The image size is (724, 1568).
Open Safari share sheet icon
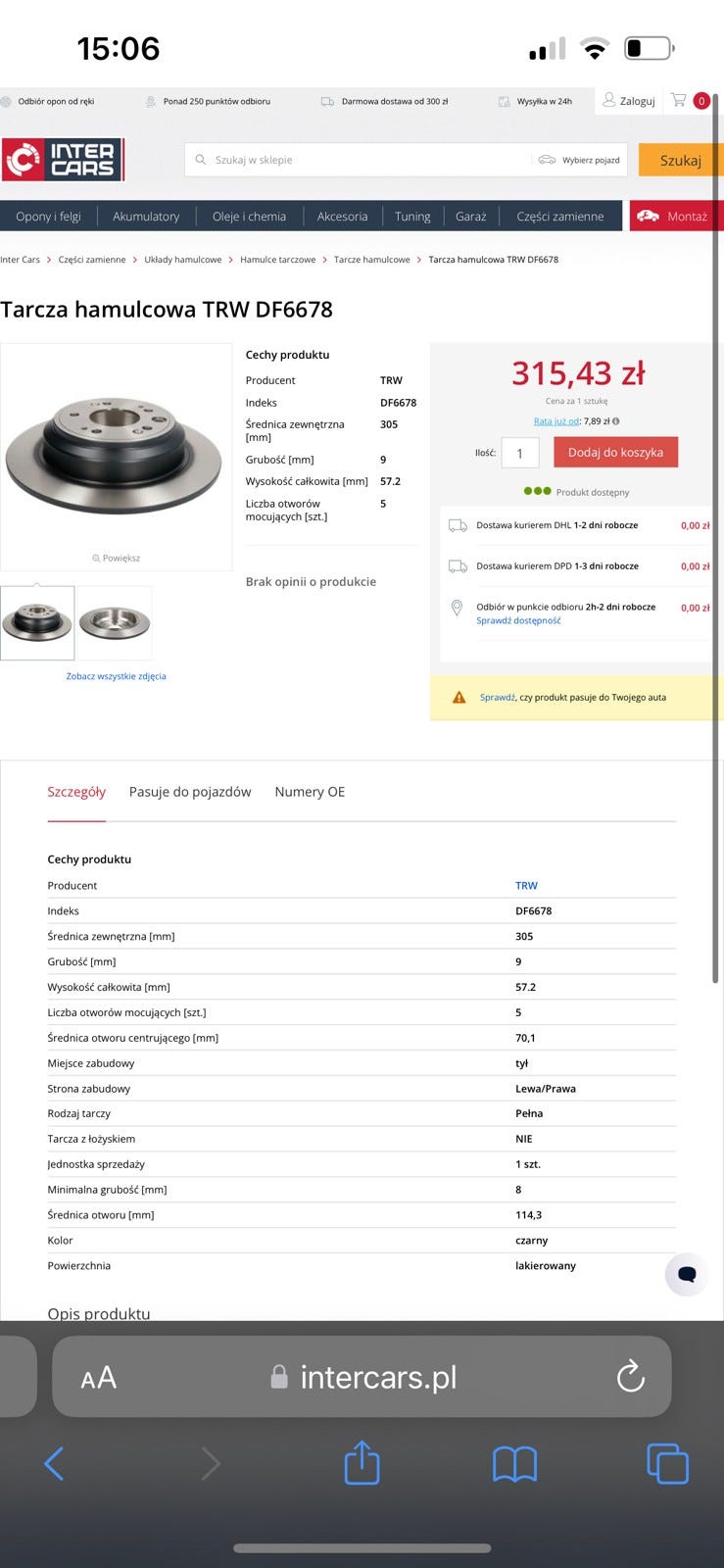click(362, 1462)
